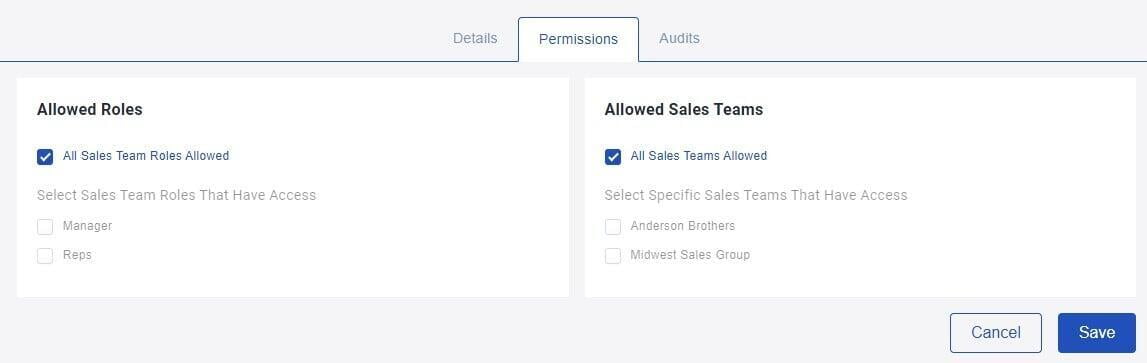Click the 'Anderson Brothers' label text
Screen dimensions: 1147x363
pos(682,226)
